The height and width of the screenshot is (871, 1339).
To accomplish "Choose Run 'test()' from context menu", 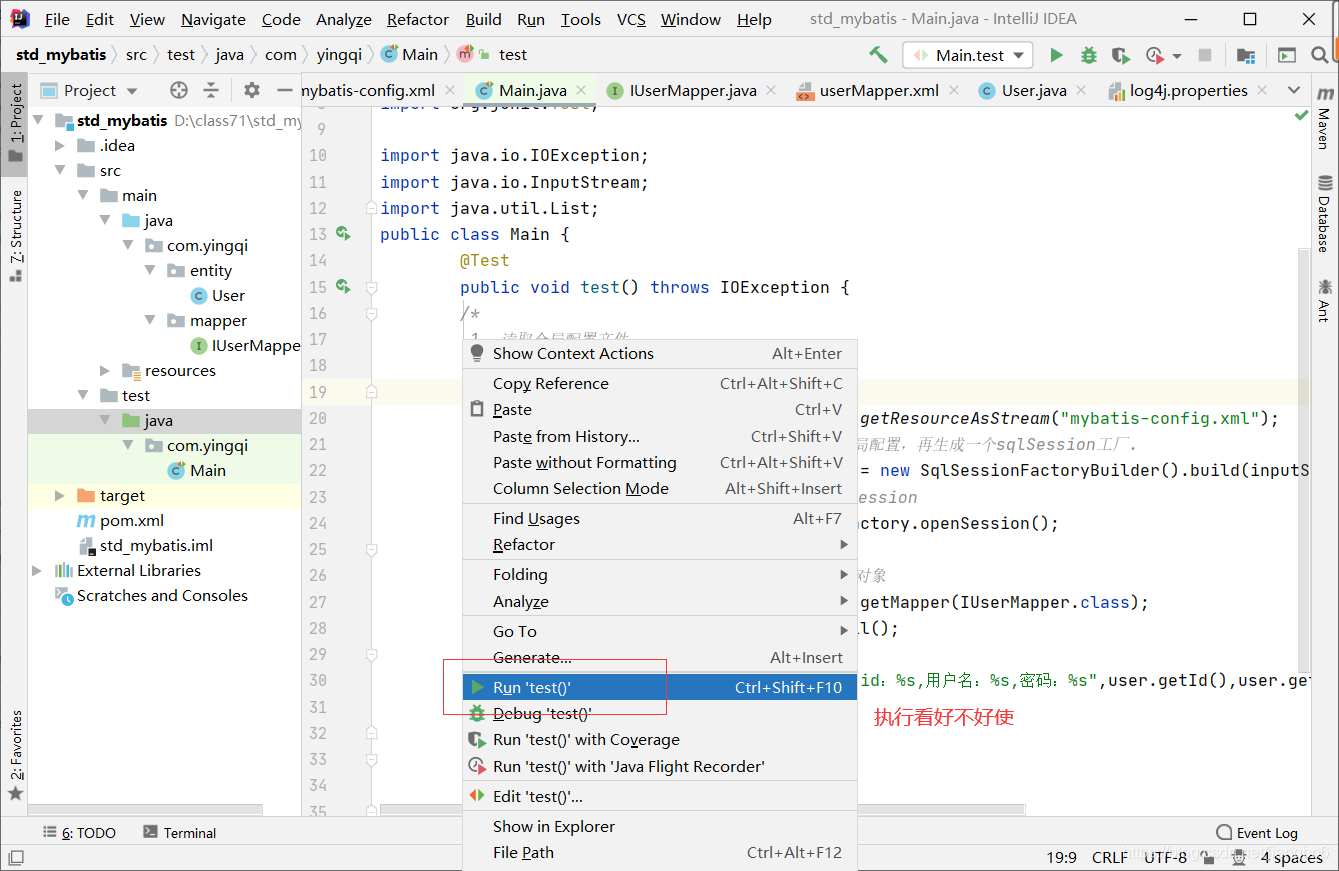I will click(x=660, y=687).
